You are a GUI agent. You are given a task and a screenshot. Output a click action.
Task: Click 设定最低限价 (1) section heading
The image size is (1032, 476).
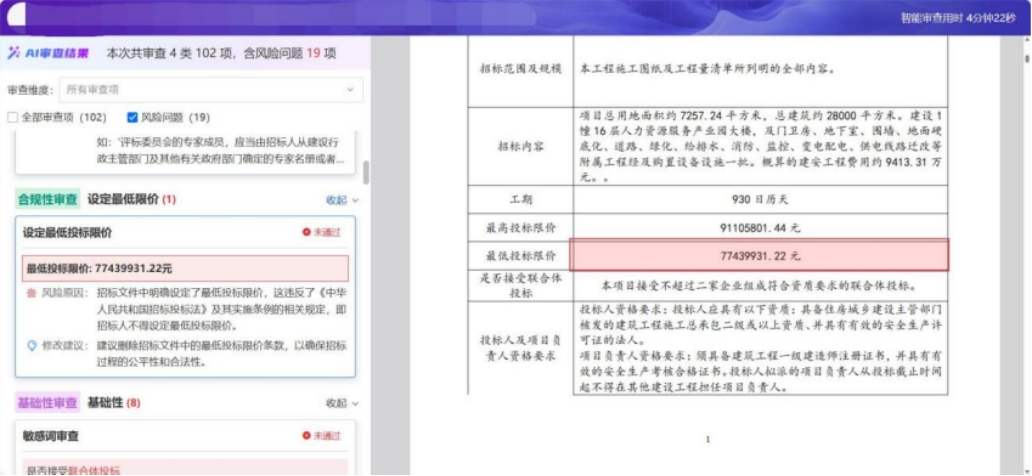pyautogui.click(x=132, y=199)
